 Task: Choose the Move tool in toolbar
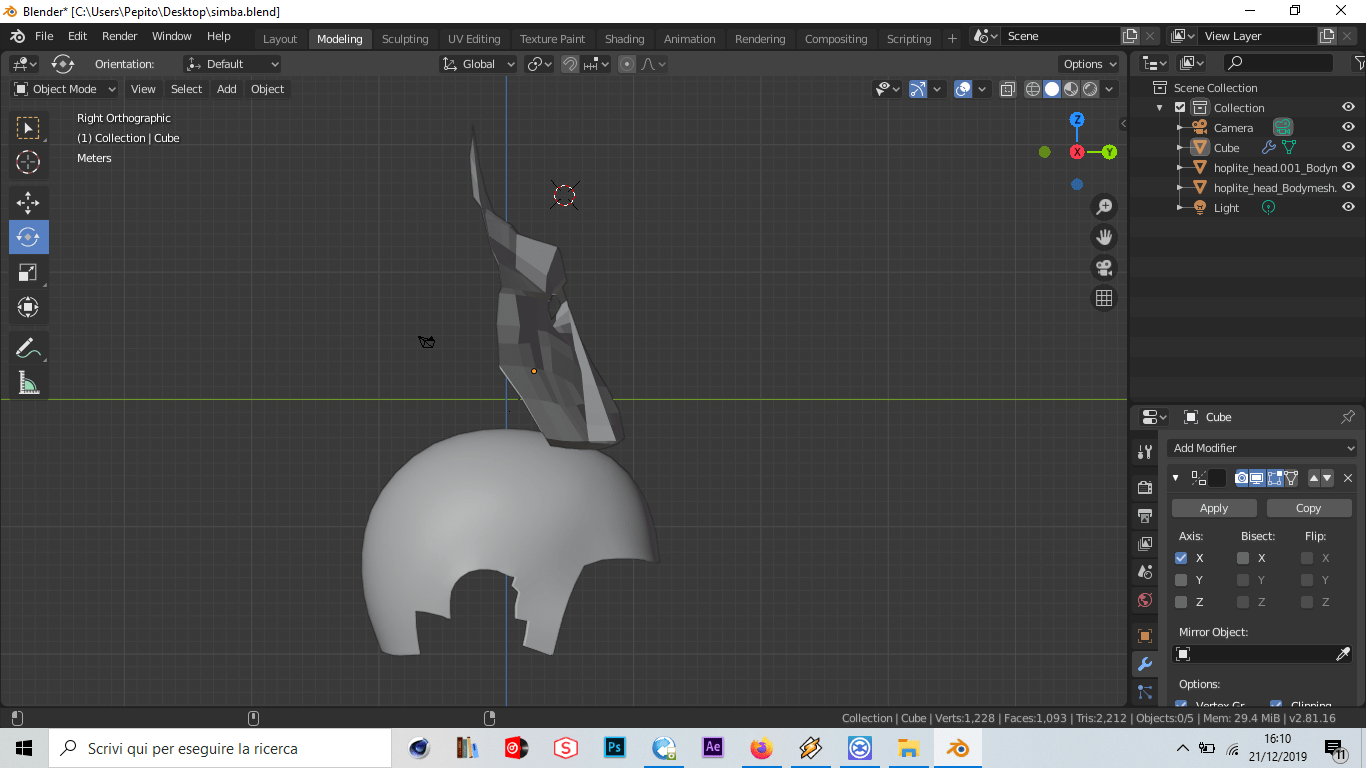[x=28, y=203]
